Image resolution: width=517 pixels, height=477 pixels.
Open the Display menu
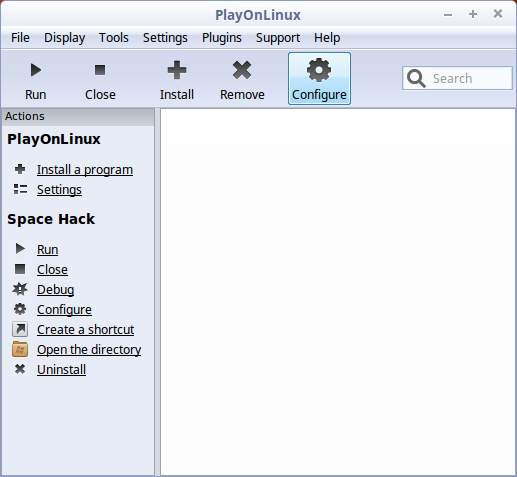coord(65,37)
